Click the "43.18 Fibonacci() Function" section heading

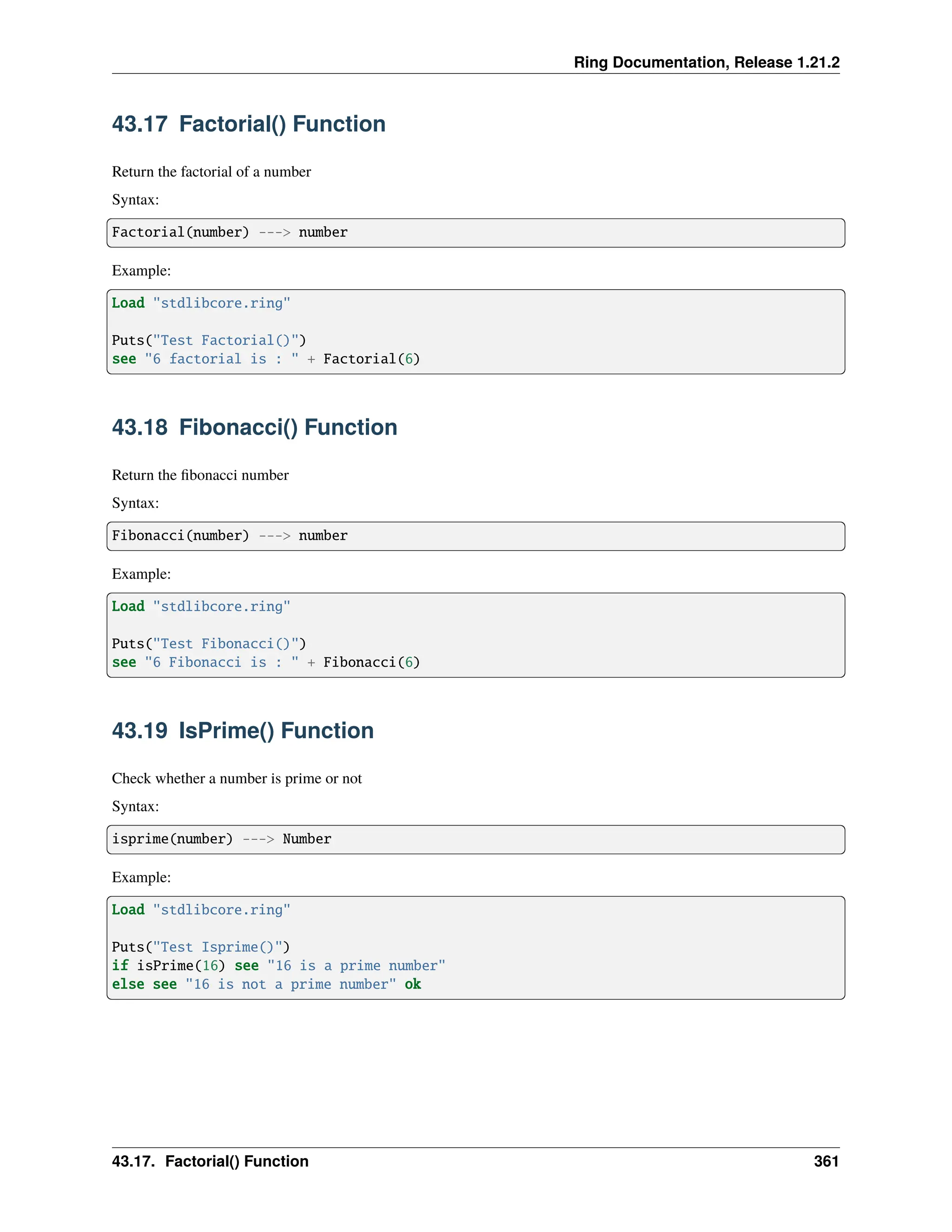point(254,428)
